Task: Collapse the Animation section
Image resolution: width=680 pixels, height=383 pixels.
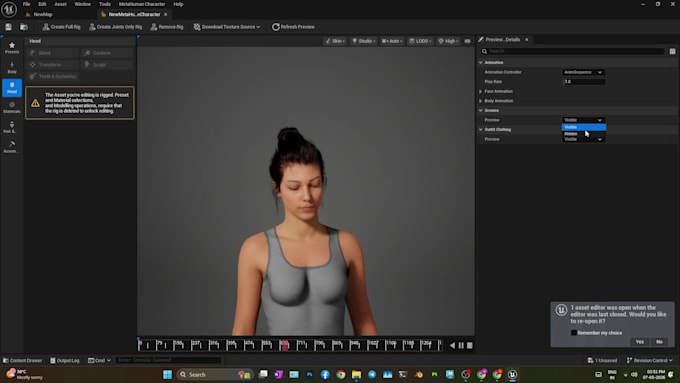Action: coord(481,62)
